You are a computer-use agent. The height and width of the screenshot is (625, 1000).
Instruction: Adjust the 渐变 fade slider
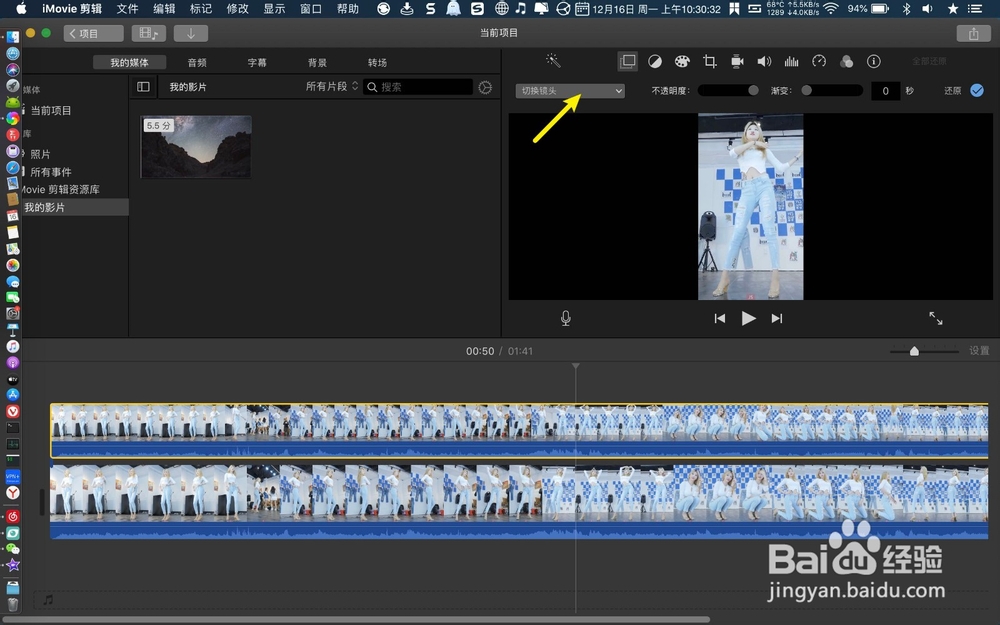tap(832, 91)
